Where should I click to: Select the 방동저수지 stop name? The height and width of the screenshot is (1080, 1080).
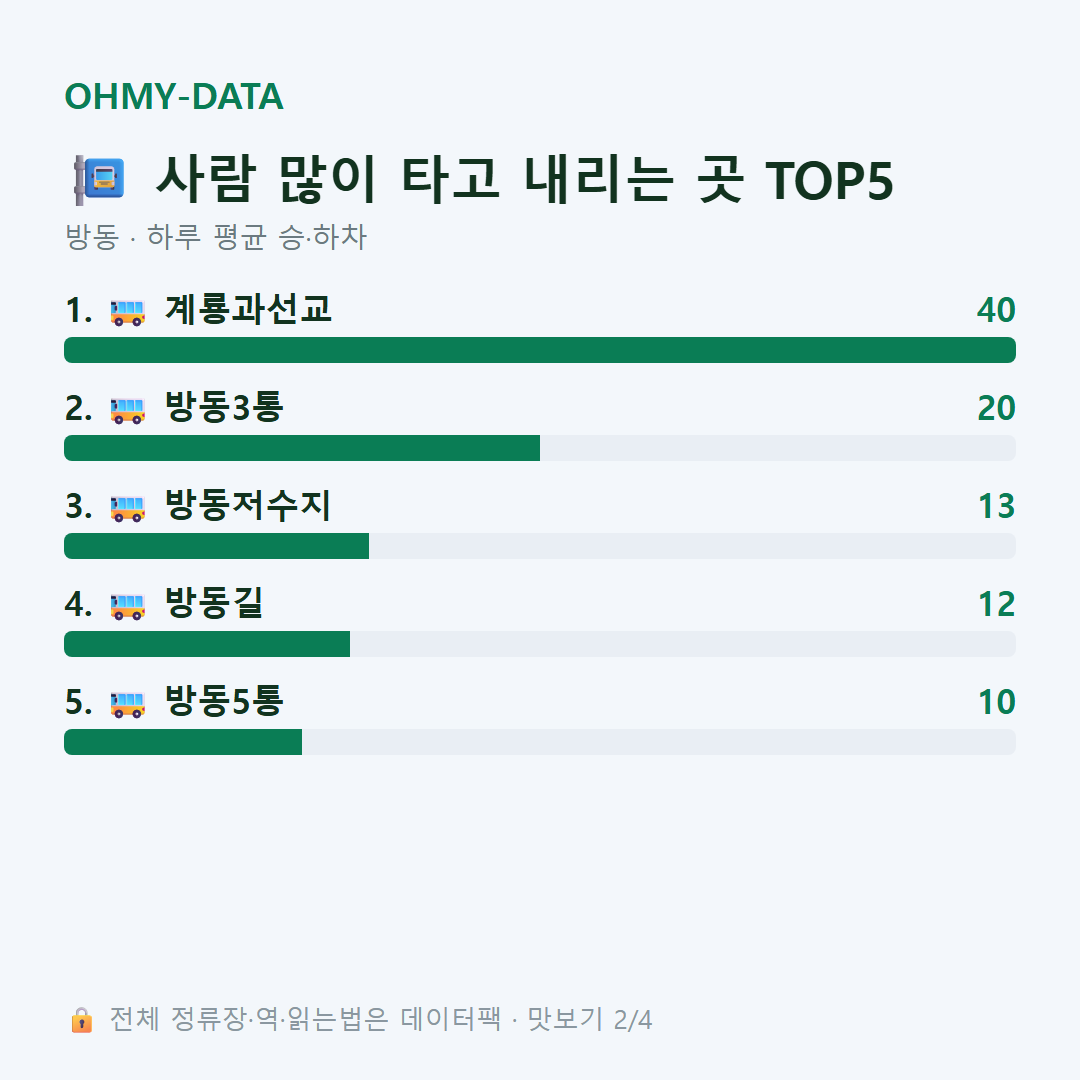click(248, 505)
